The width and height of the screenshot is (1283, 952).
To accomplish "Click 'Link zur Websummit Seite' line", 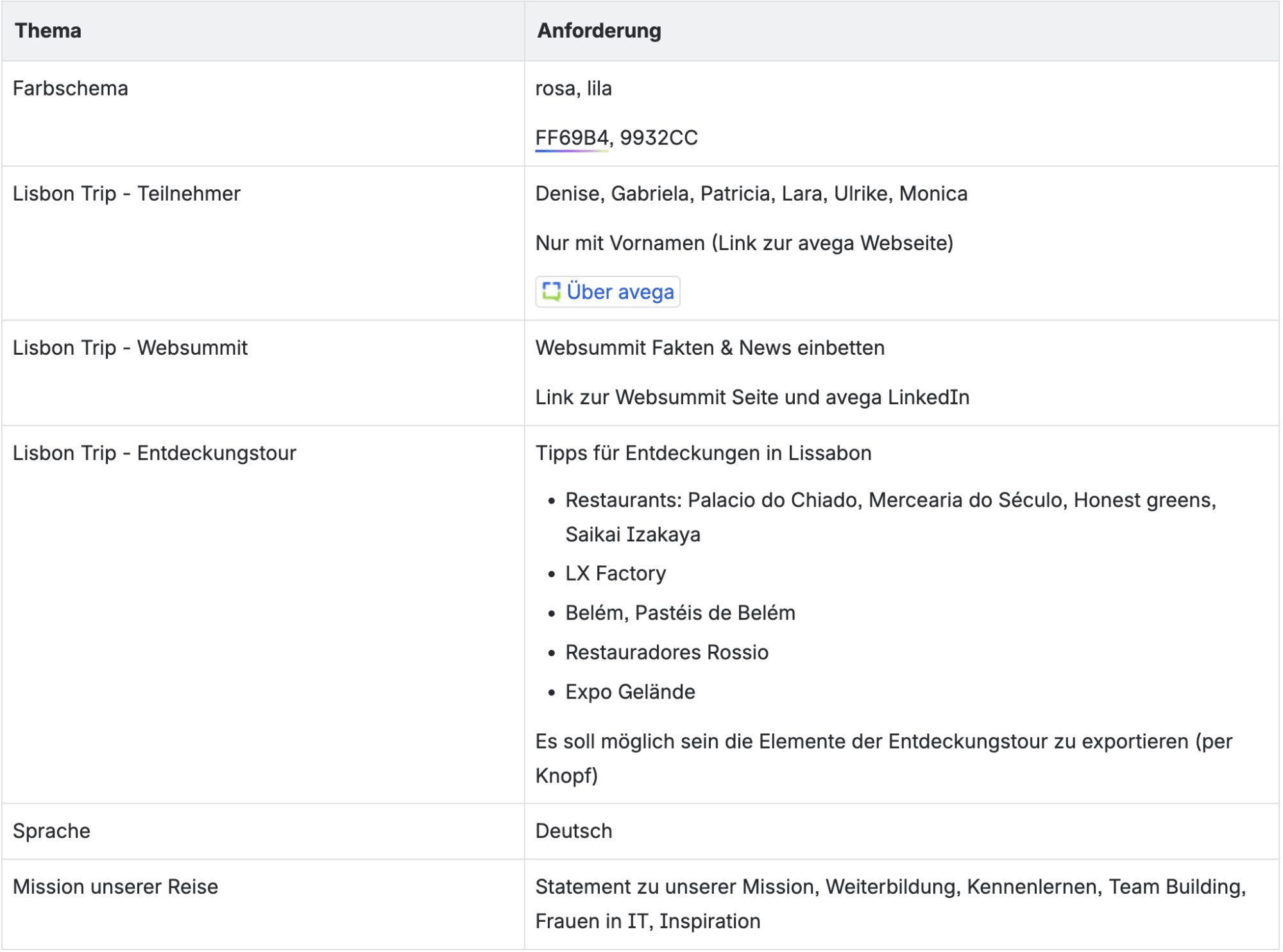I will pos(752,397).
